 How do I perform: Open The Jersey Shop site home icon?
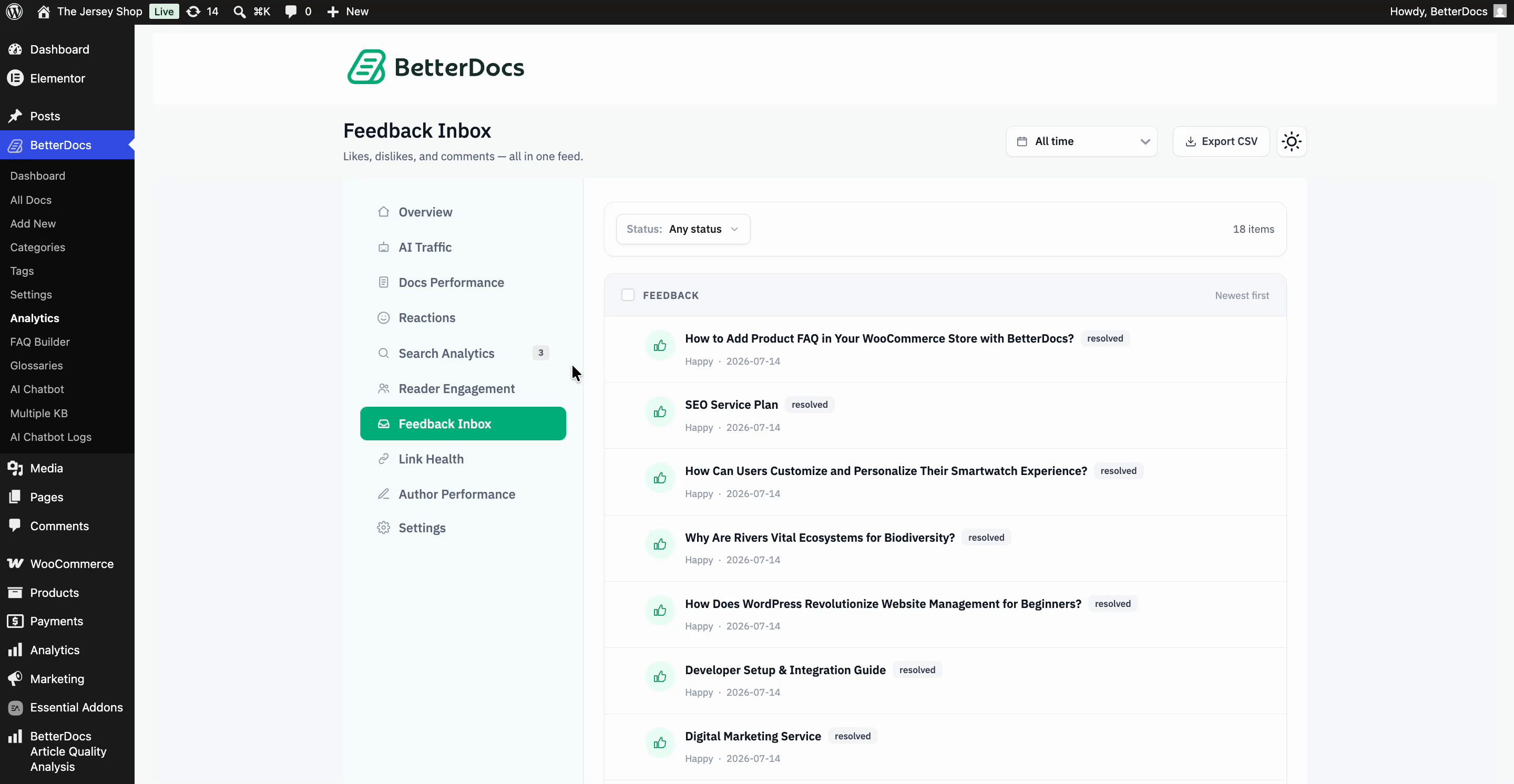point(44,12)
